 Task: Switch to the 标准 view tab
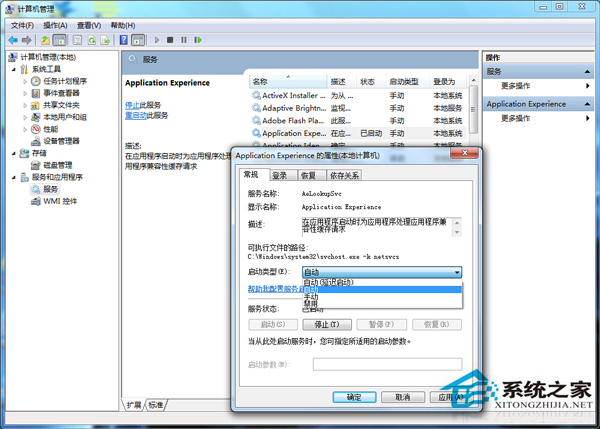(x=156, y=405)
